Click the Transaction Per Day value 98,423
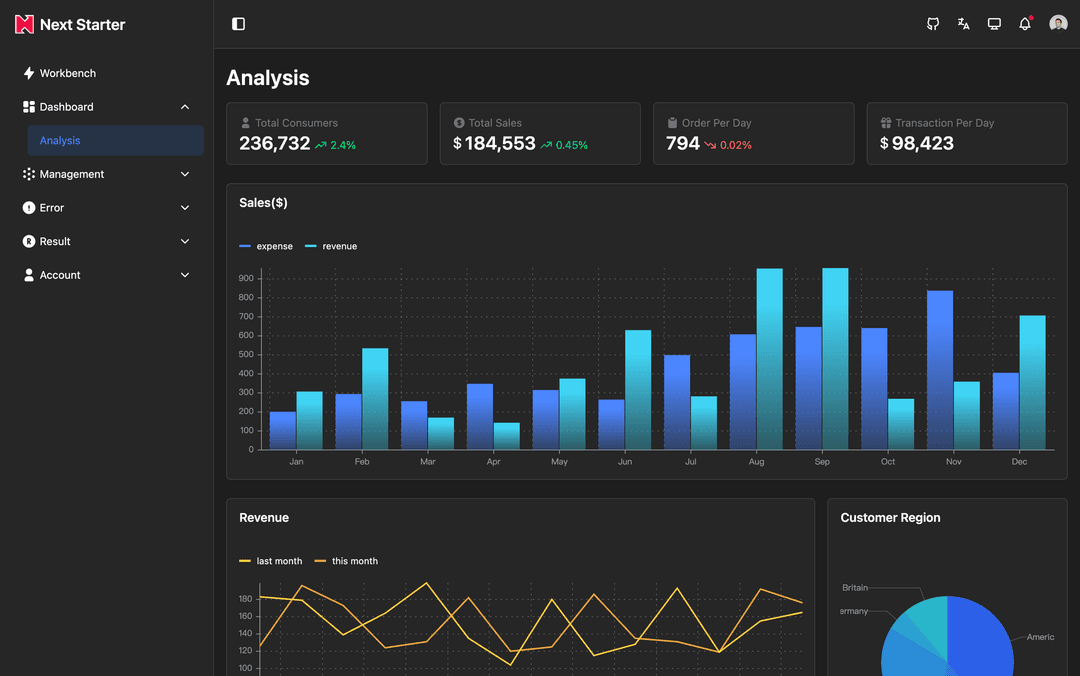Screen dimensions: 1080x676 tap(923, 143)
